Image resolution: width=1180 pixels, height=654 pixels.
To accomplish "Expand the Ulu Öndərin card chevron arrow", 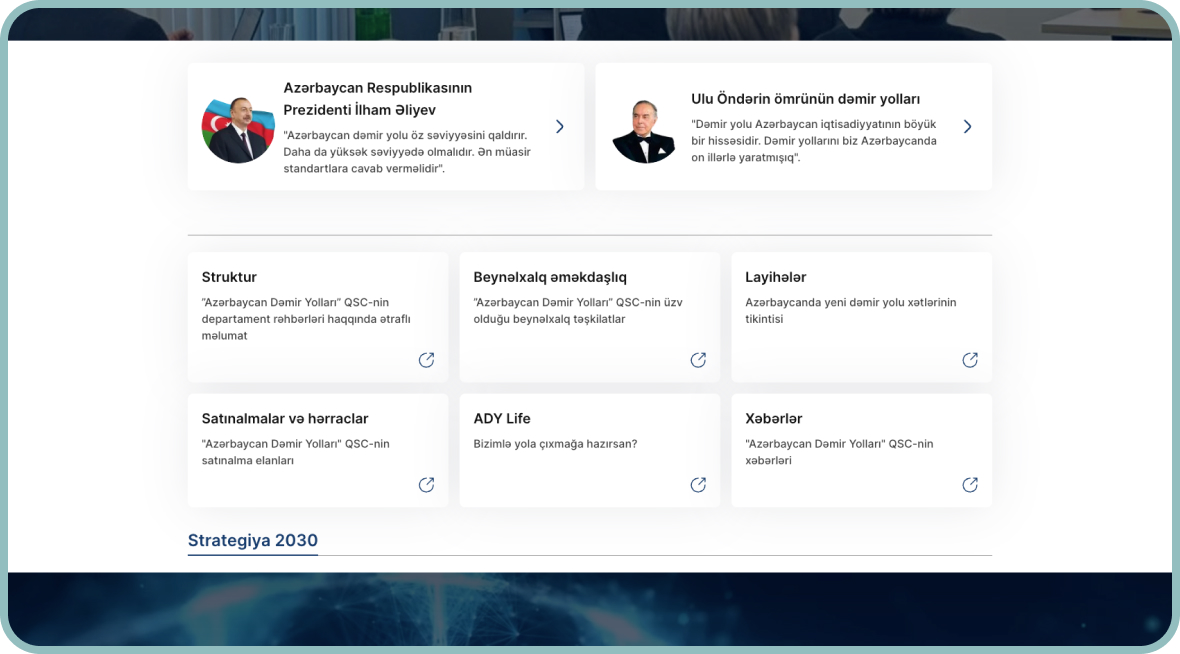I will click(x=967, y=127).
